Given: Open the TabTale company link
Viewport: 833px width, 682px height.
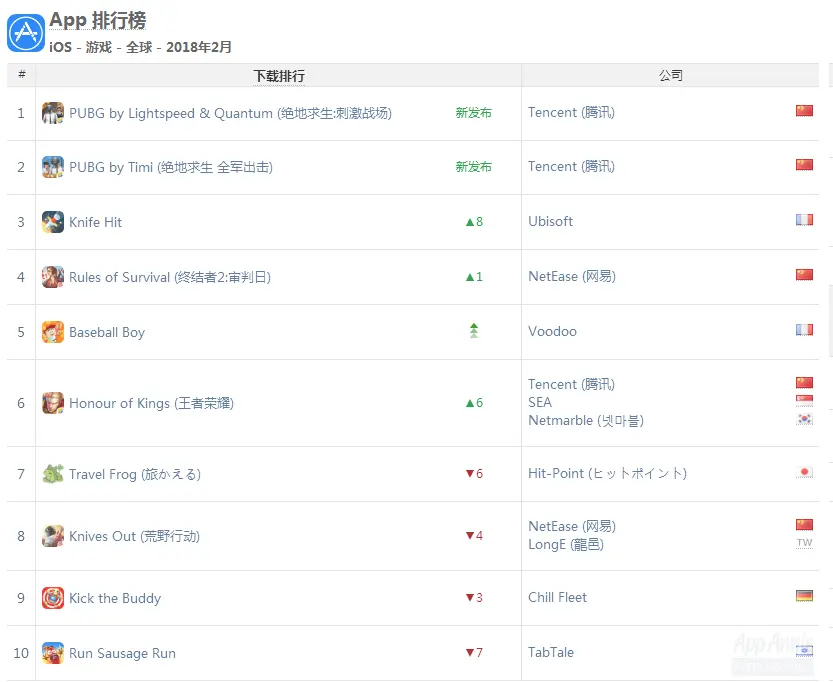Looking at the screenshot, I should pyautogui.click(x=551, y=652).
